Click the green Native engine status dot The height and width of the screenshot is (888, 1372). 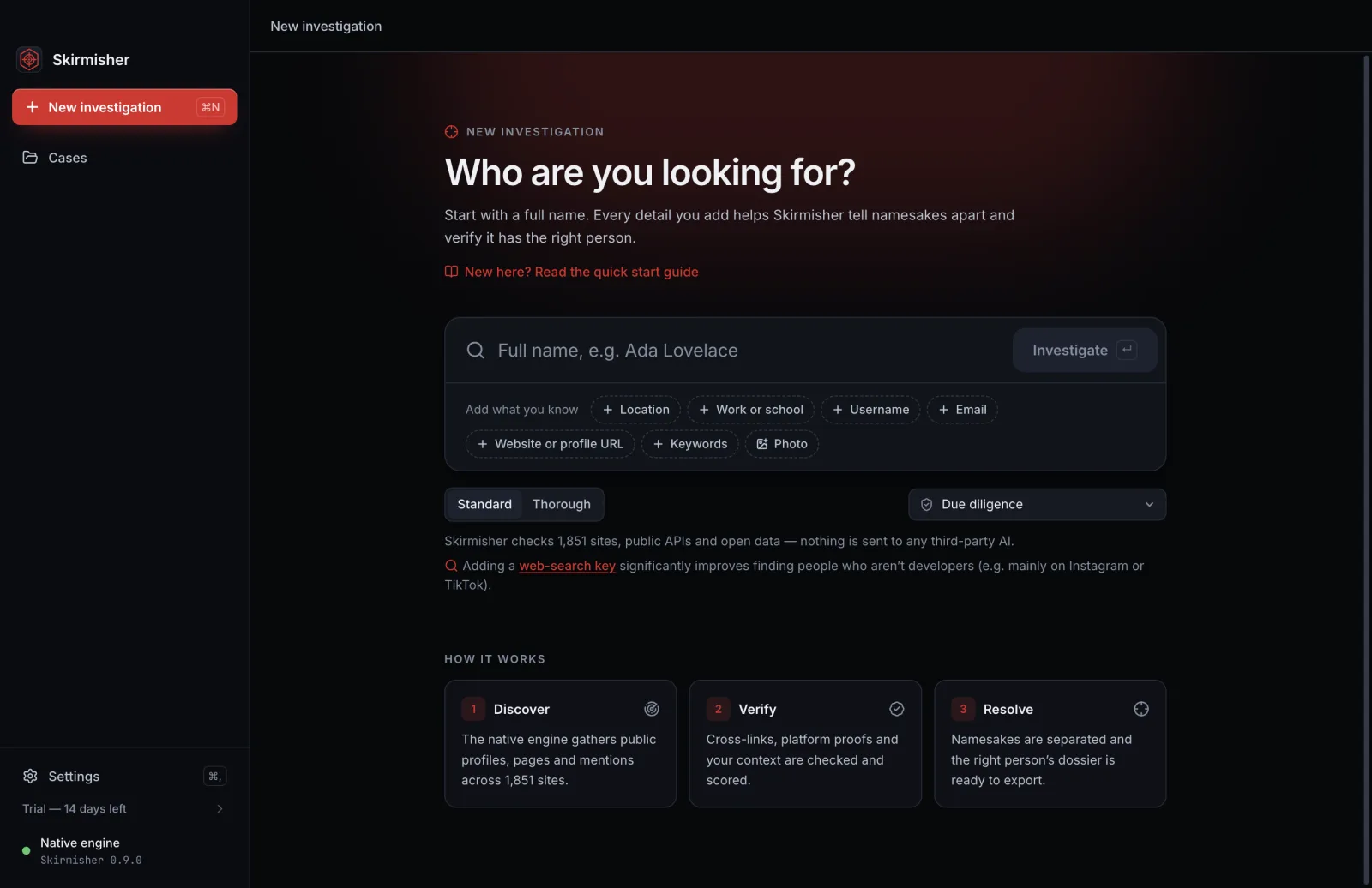tap(26, 850)
